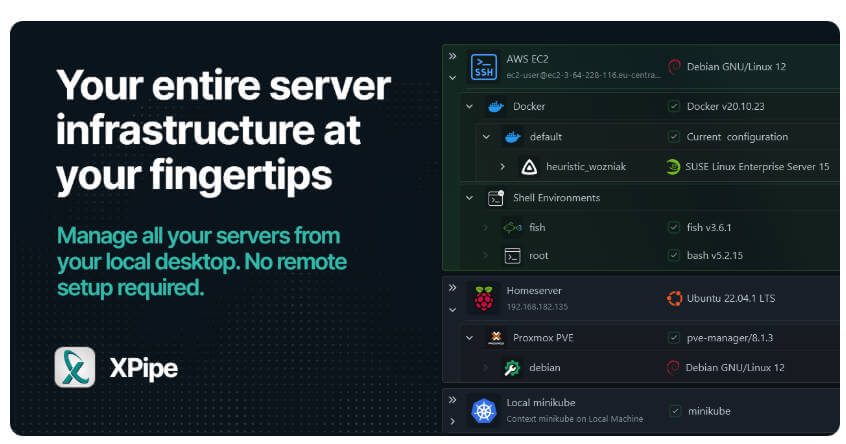Click the debian wrench gear icon
Viewport: 846px width, 444px height.
[511, 368]
